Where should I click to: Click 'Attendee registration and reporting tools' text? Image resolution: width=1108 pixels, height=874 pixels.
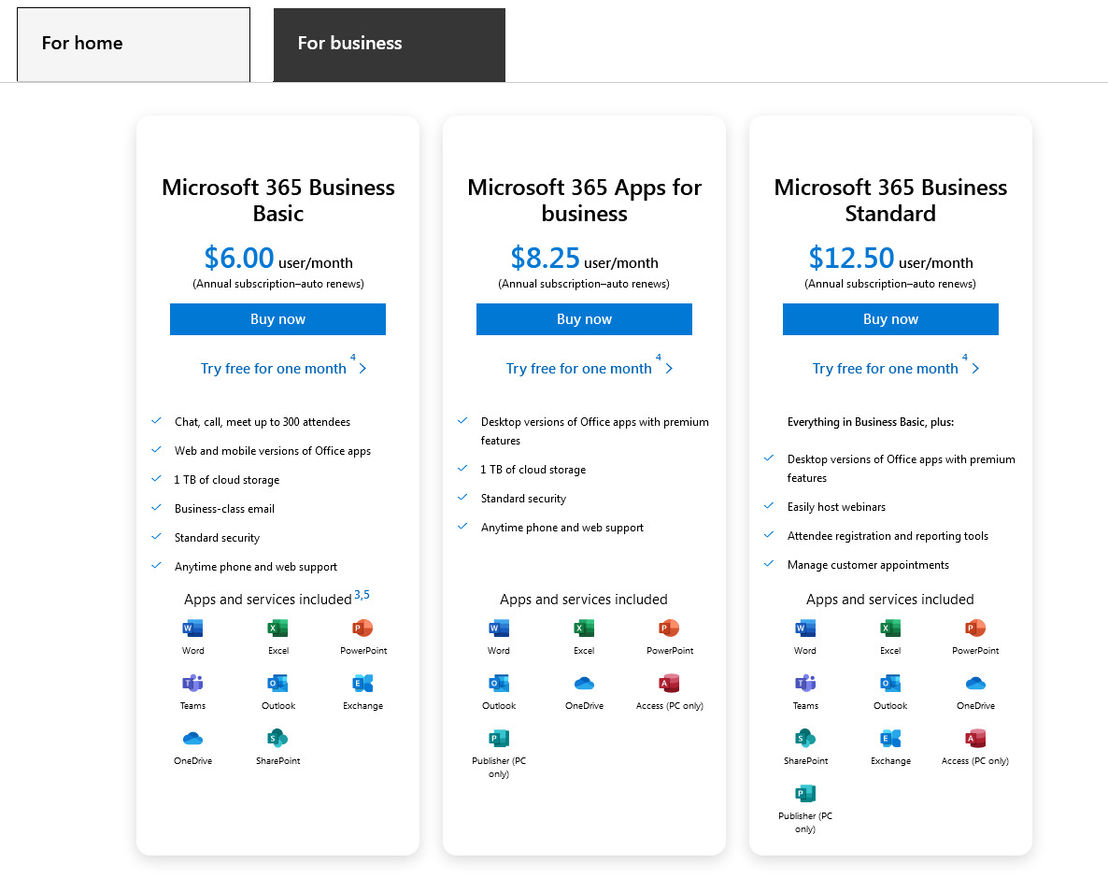pos(888,536)
